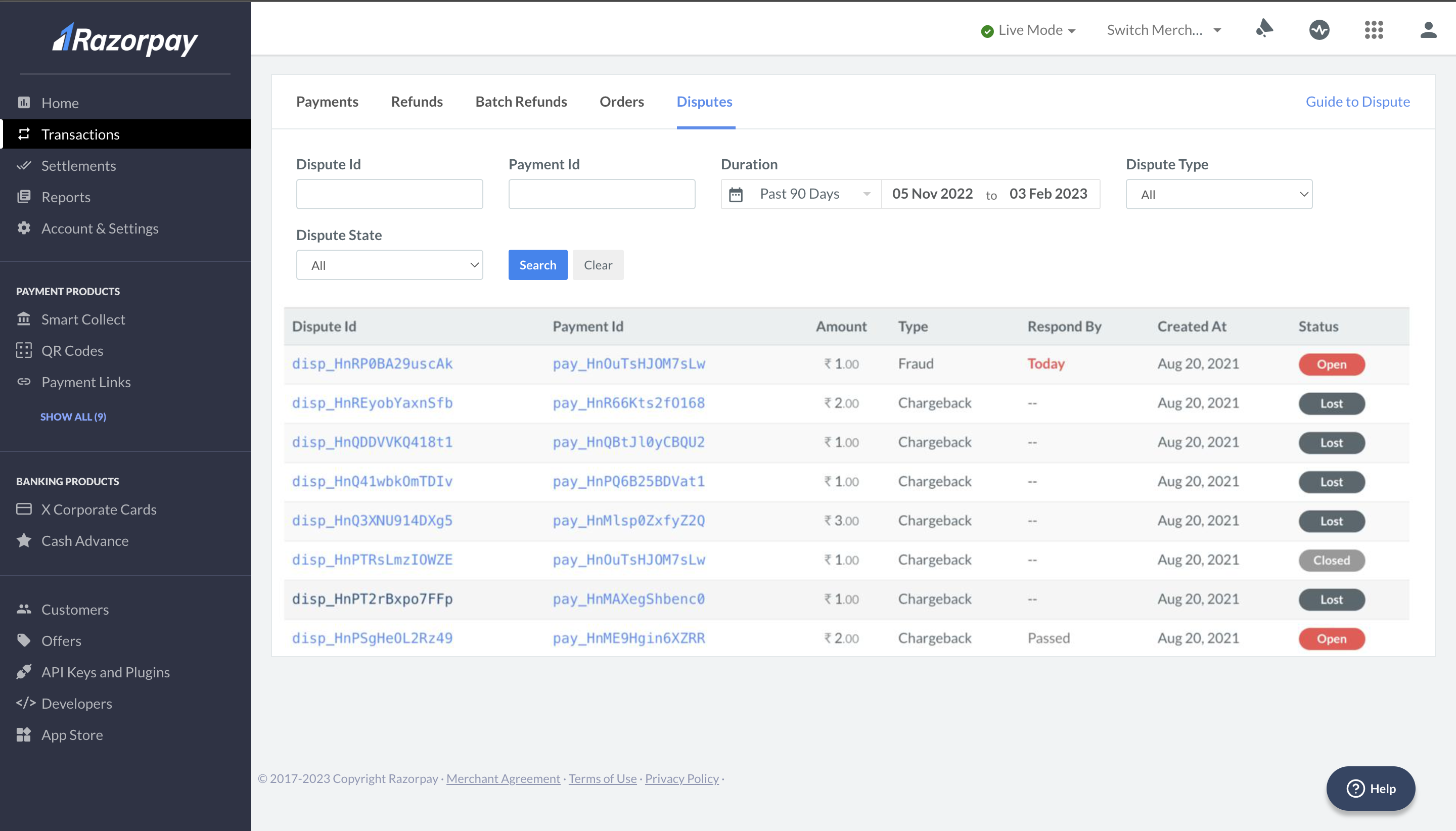Click the Razorpay logo
This screenshot has width=1456, height=831.
click(x=125, y=39)
